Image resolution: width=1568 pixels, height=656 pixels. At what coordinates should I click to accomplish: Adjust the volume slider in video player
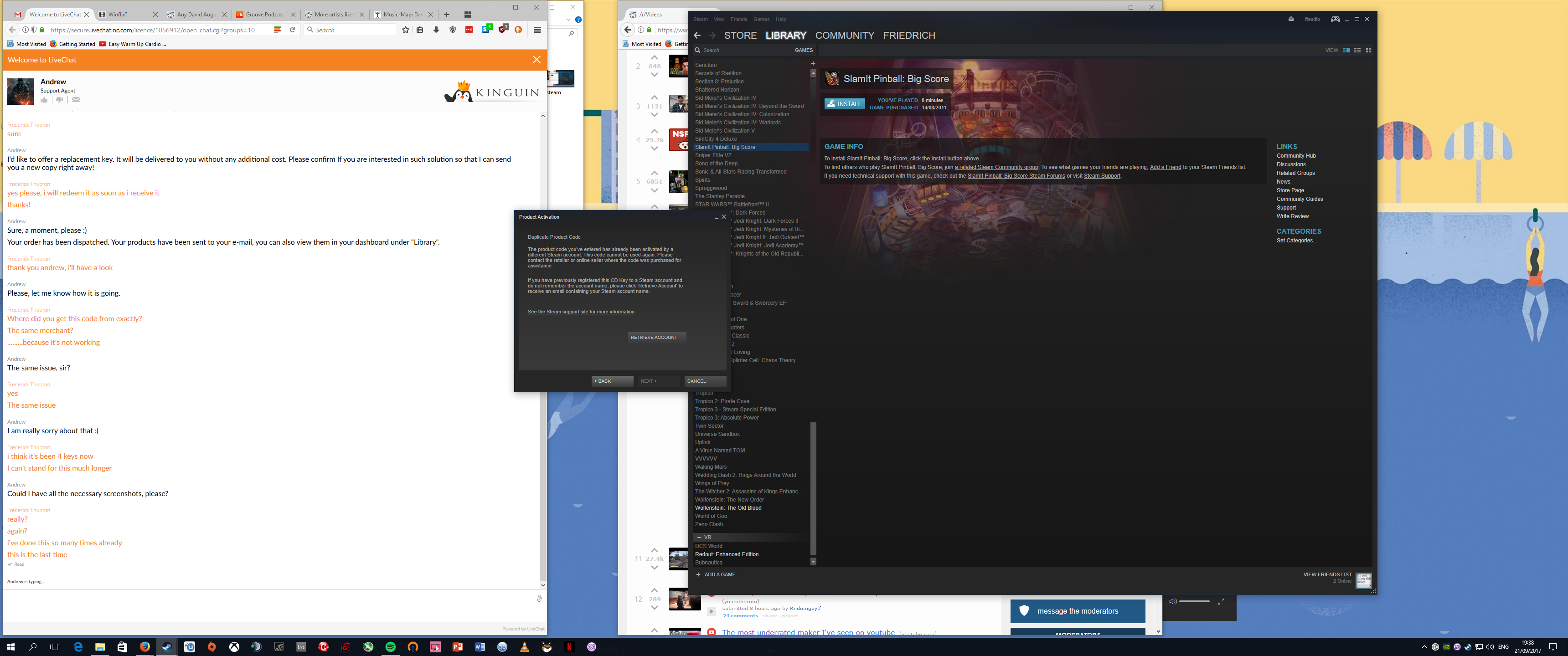(x=1194, y=601)
